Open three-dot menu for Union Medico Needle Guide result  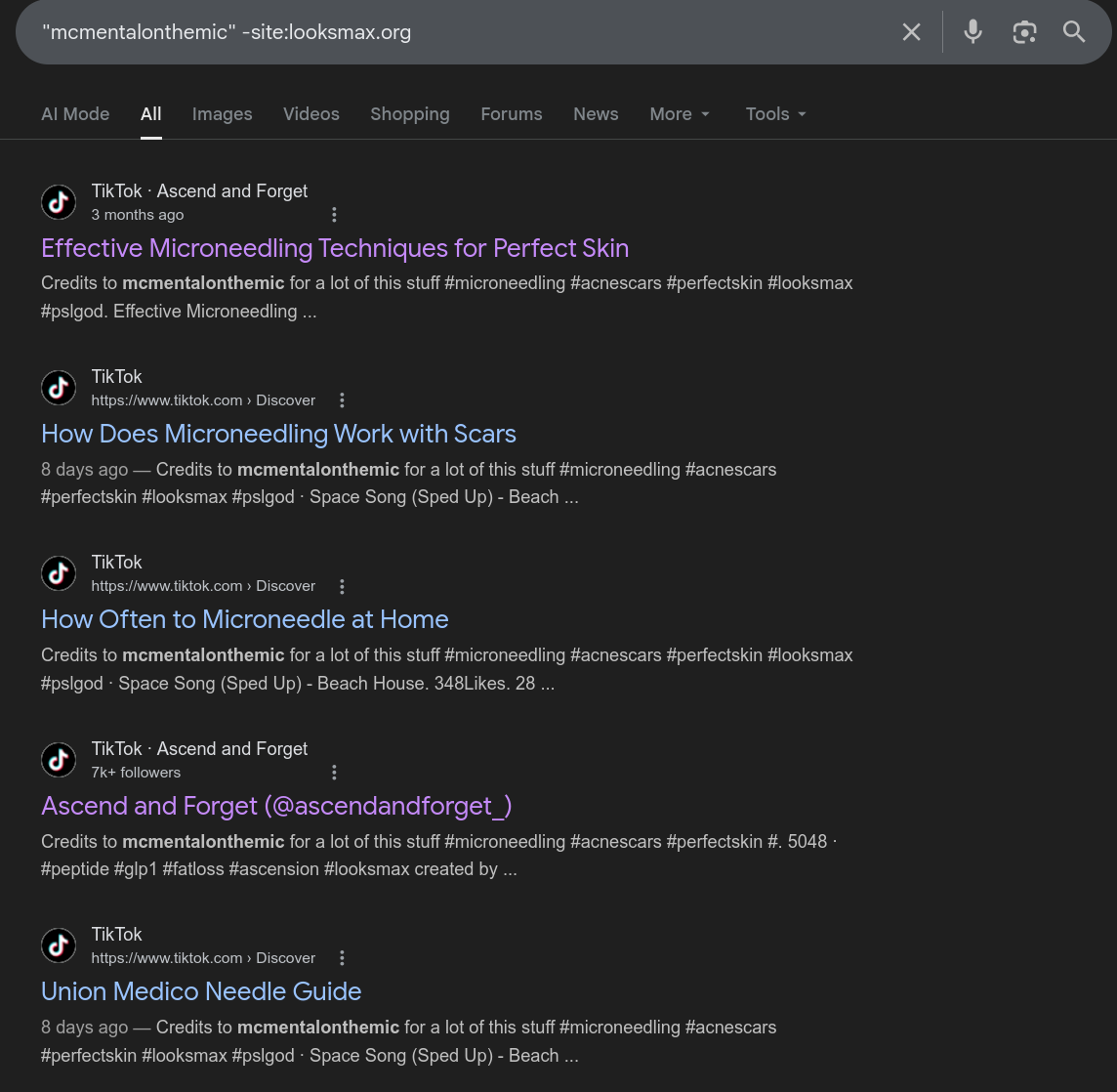342,958
